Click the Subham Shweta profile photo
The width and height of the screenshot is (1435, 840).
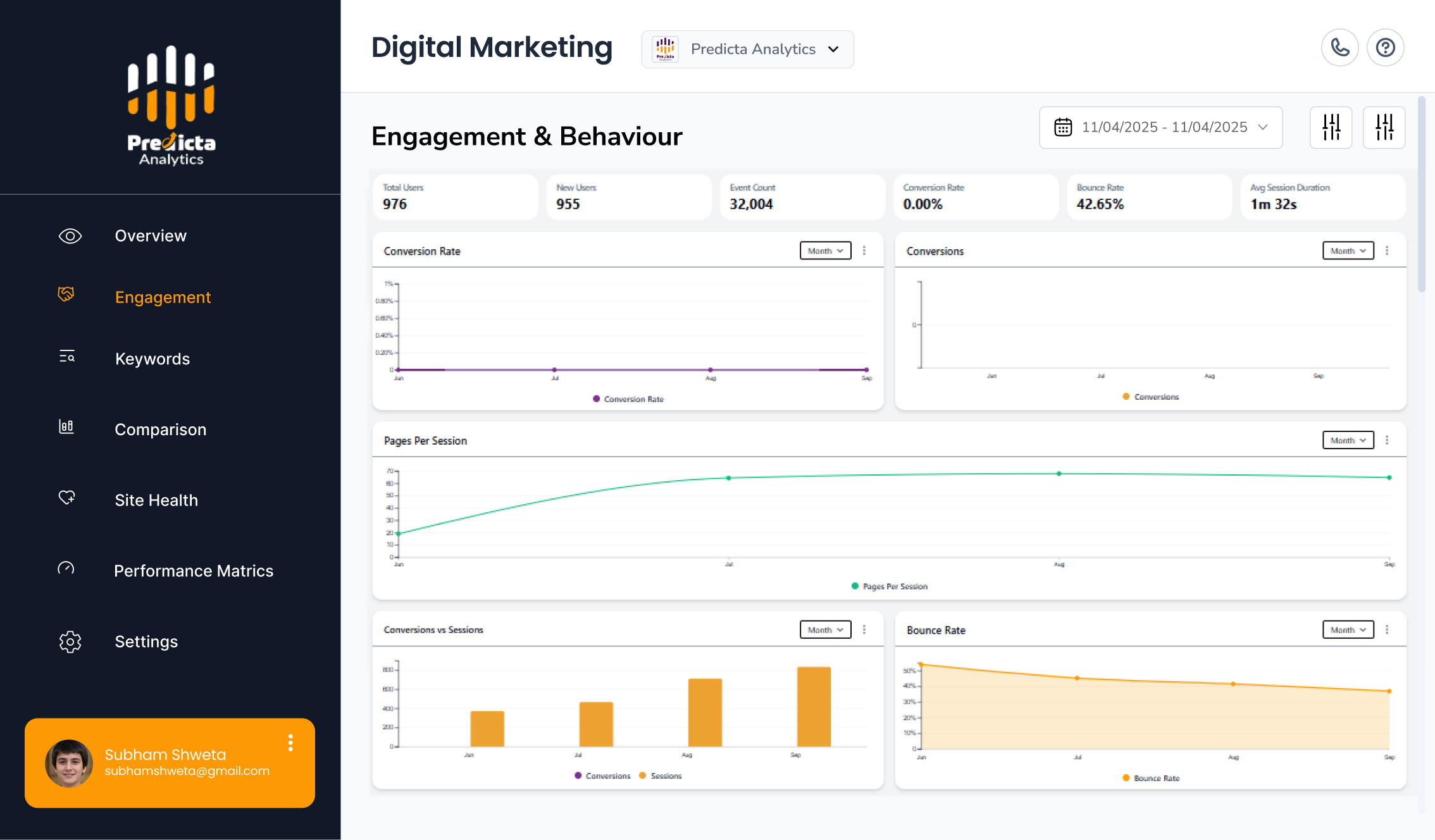[69, 763]
